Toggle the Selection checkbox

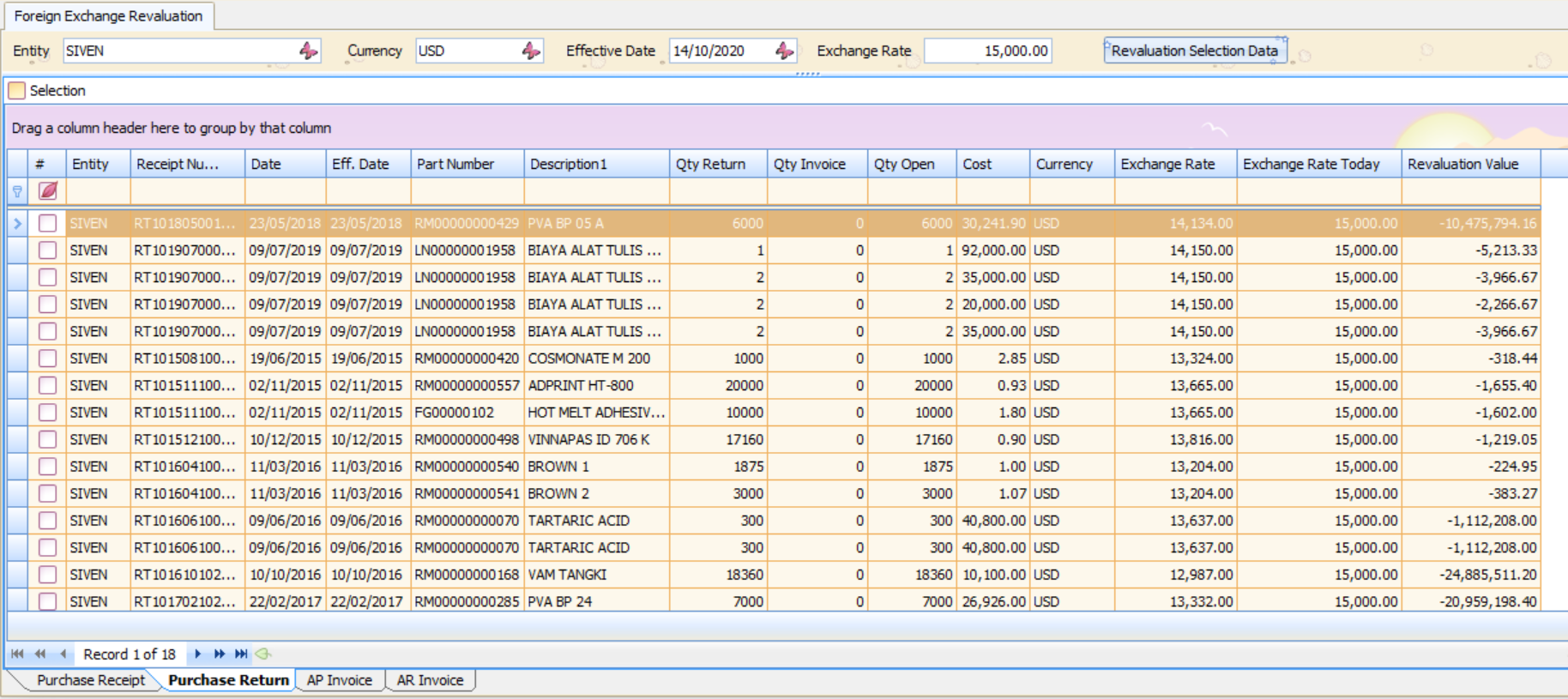(17, 90)
